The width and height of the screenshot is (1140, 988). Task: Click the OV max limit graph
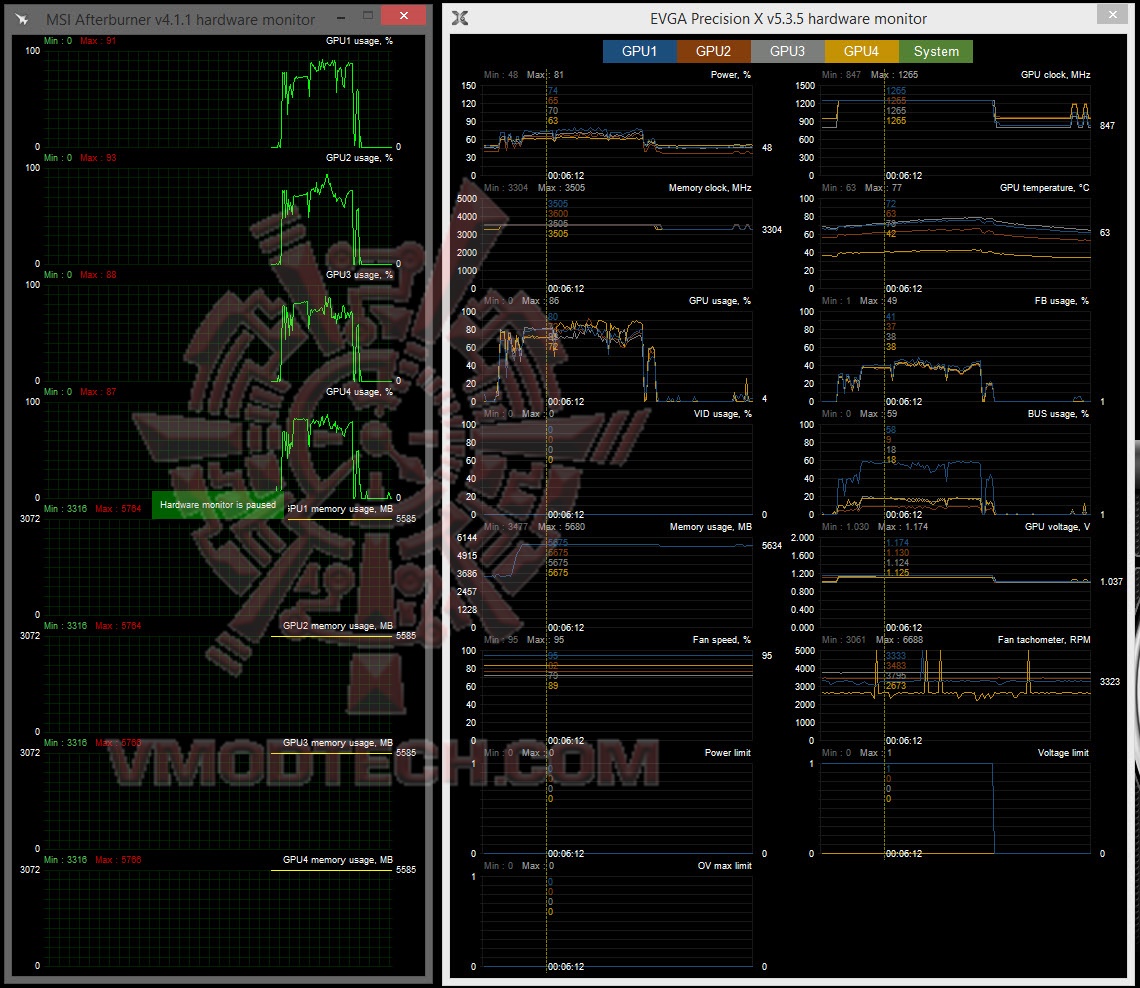[x=618, y=922]
